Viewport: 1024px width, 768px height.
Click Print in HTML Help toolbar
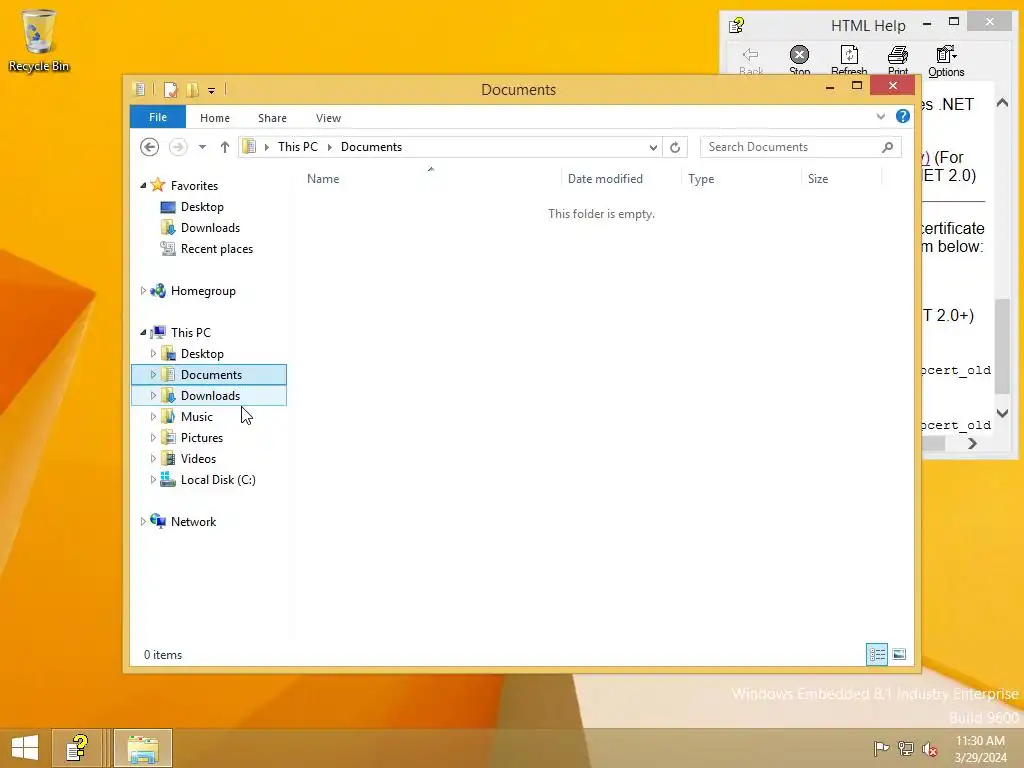898,60
